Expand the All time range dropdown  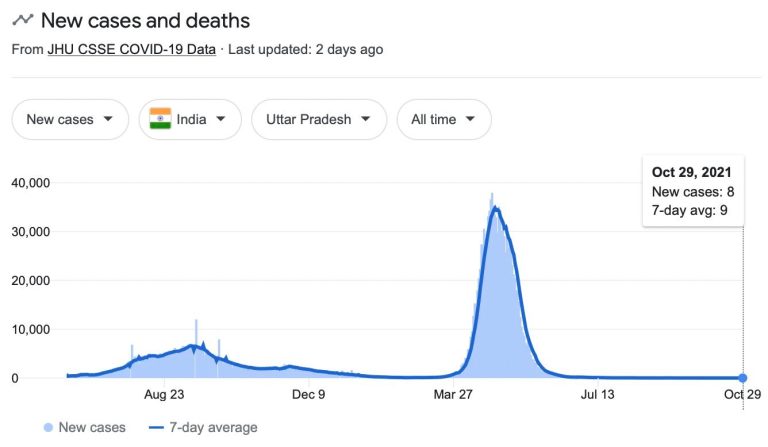444,119
